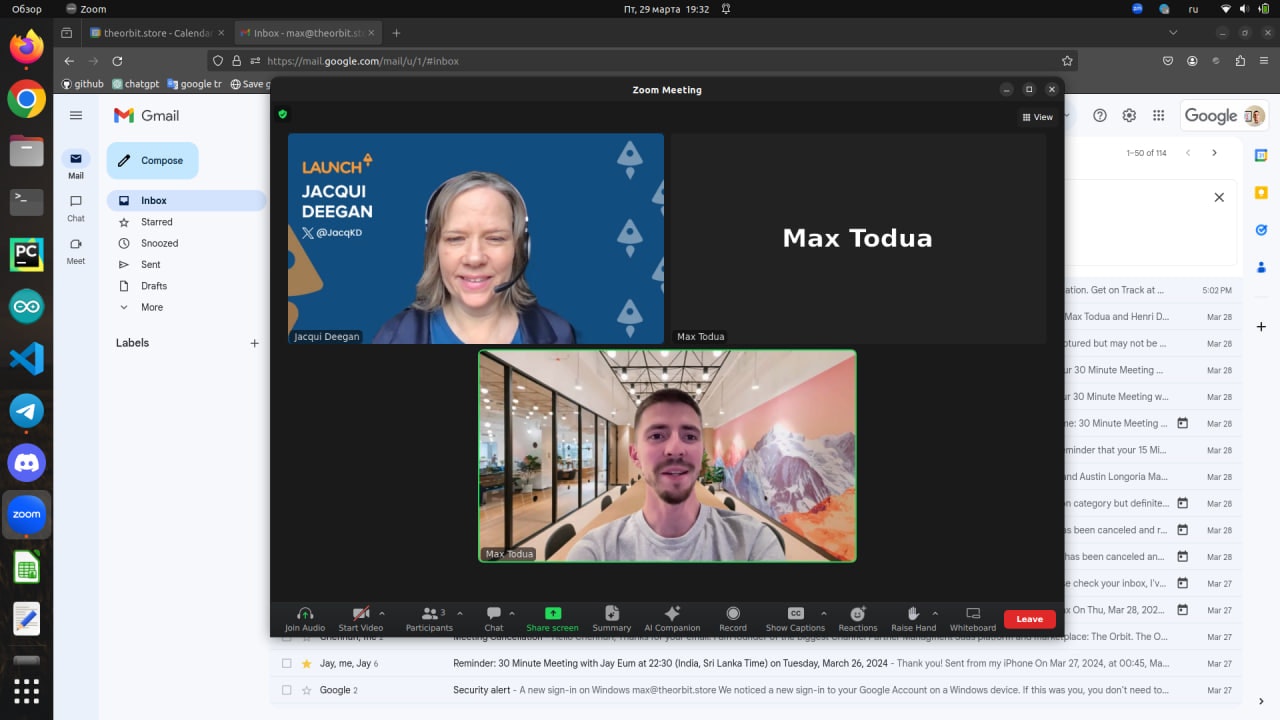Reload the page in Firefox

[117, 61]
